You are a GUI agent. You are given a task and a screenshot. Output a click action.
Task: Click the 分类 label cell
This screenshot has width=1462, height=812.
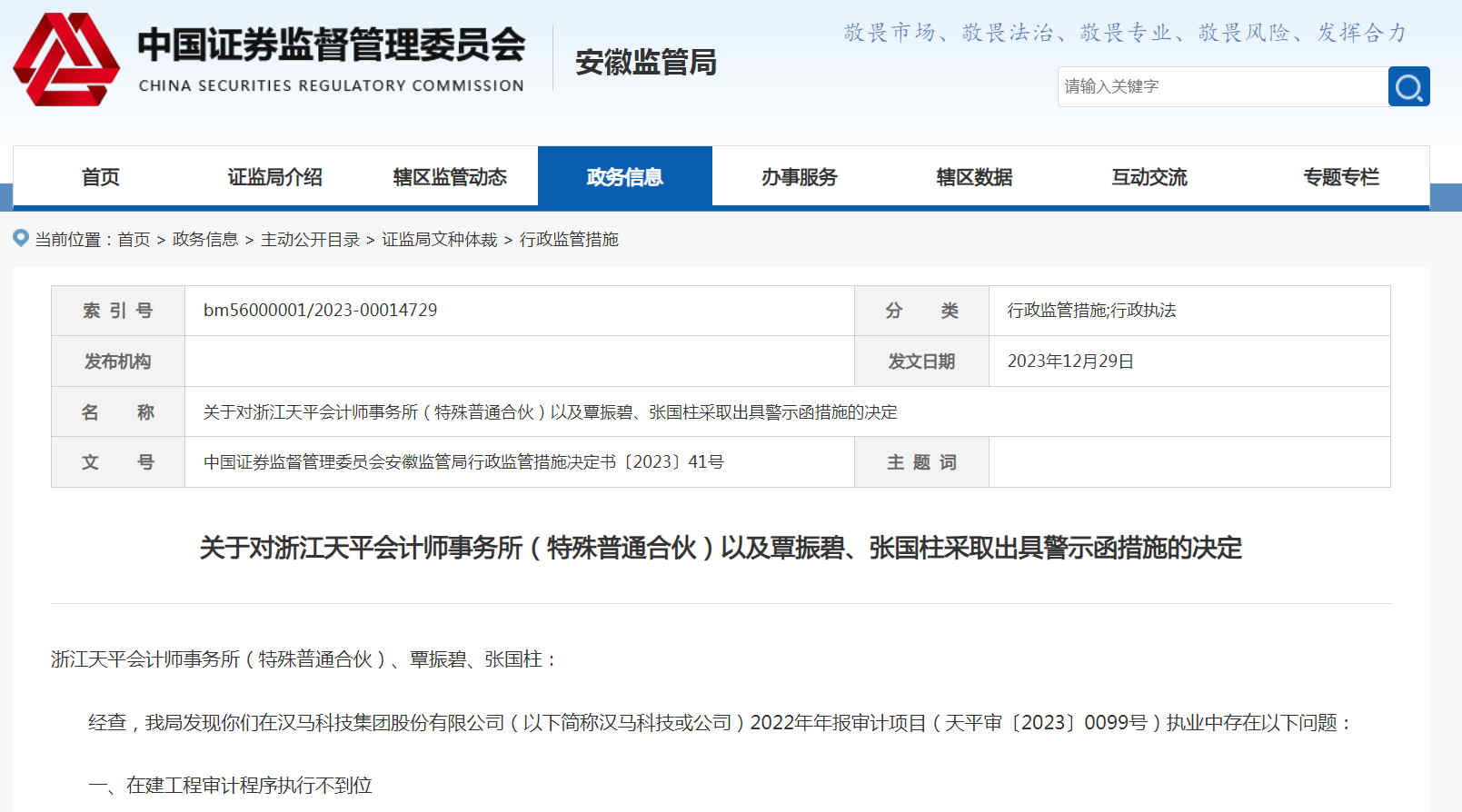pos(921,311)
